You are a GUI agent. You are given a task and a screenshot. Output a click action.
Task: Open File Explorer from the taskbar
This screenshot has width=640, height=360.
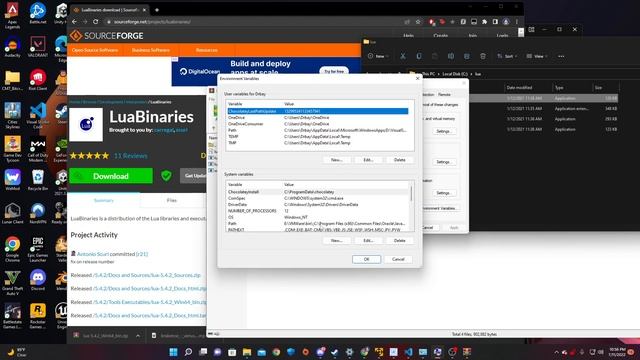pyautogui.click(x=247, y=352)
